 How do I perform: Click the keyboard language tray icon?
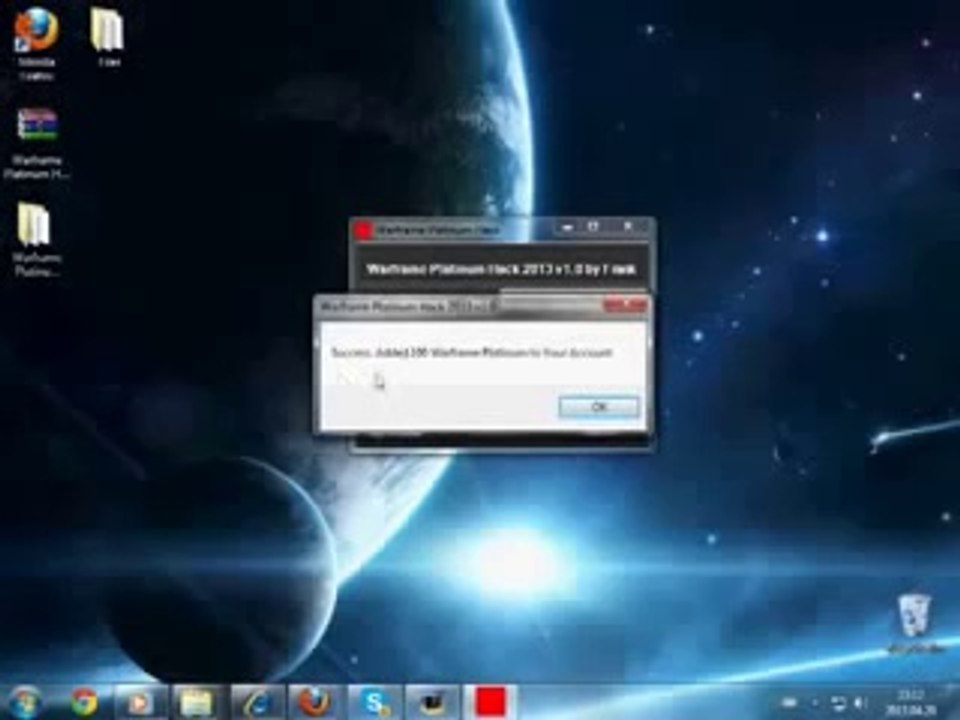(x=790, y=703)
